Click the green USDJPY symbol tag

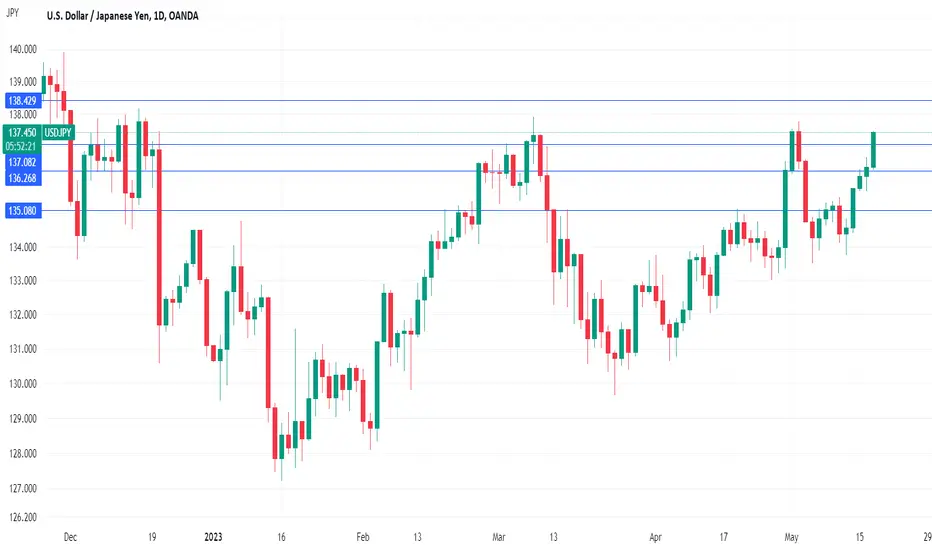click(58, 133)
